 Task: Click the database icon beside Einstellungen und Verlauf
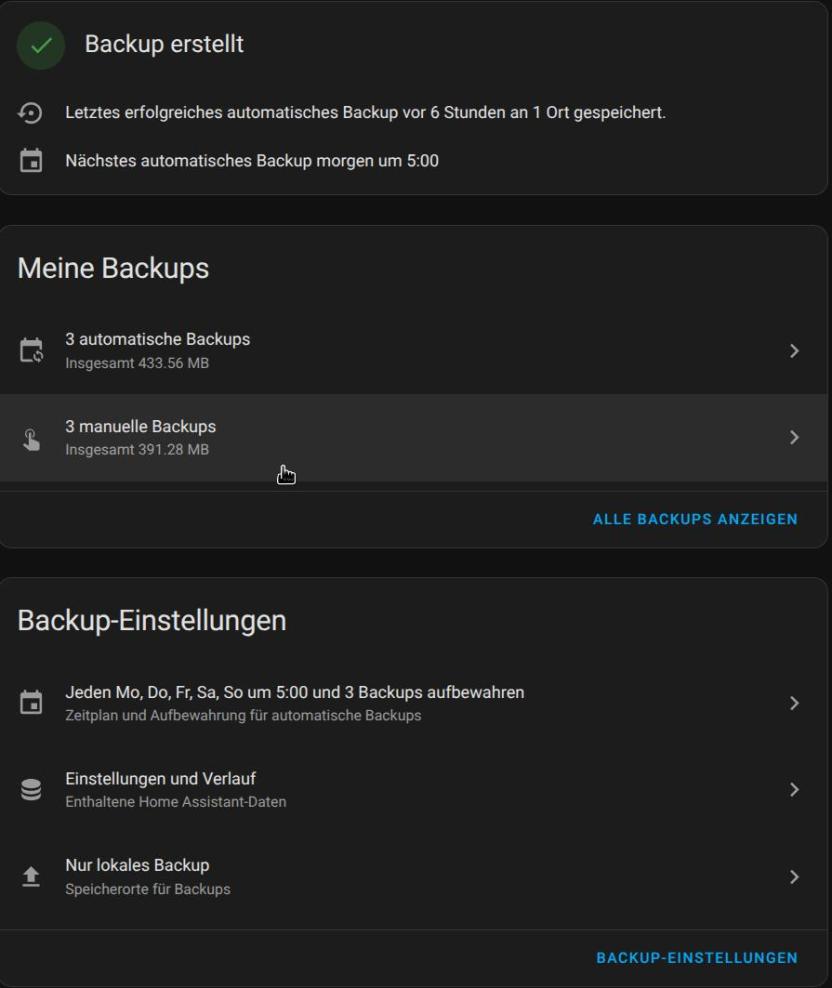tap(31, 790)
